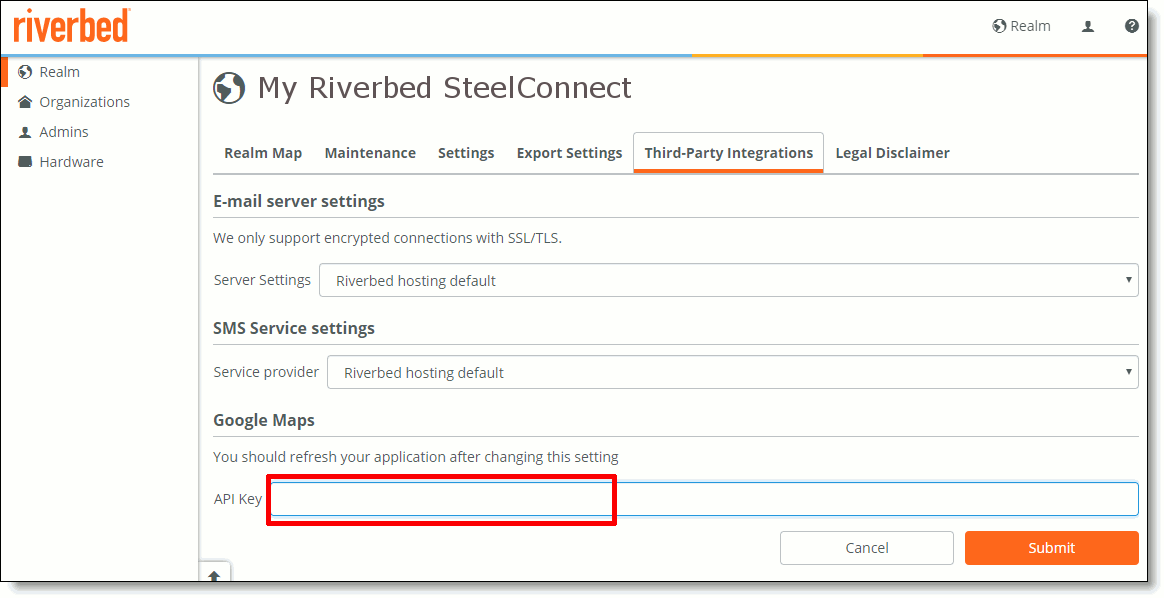Expand the Server Settings dropdown
Screen dimensions: 1164x598
pyautogui.click(x=728, y=281)
